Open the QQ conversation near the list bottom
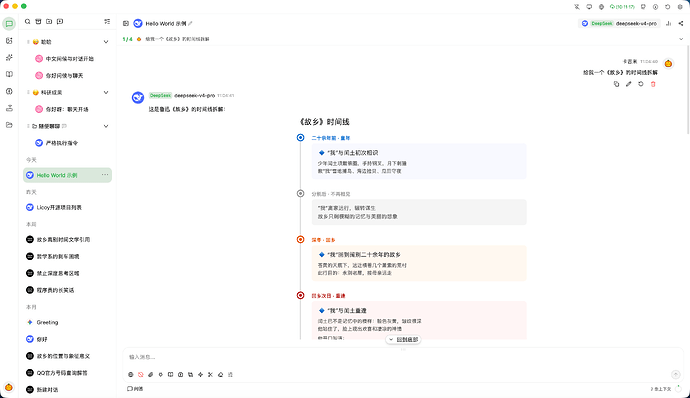This screenshot has width=690, height=398. coord(67,373)
